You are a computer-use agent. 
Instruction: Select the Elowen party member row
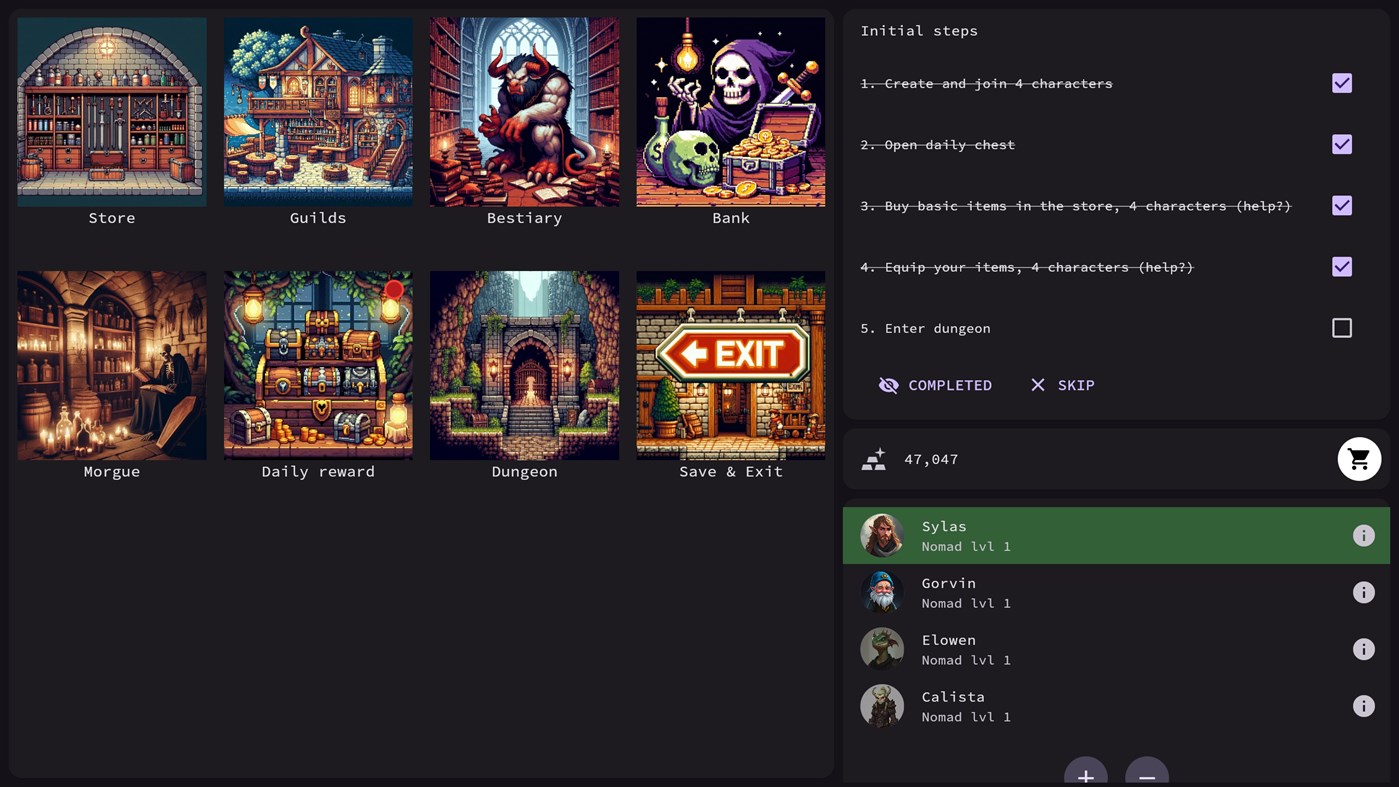pyautogui.click(x=1116, y=649)
